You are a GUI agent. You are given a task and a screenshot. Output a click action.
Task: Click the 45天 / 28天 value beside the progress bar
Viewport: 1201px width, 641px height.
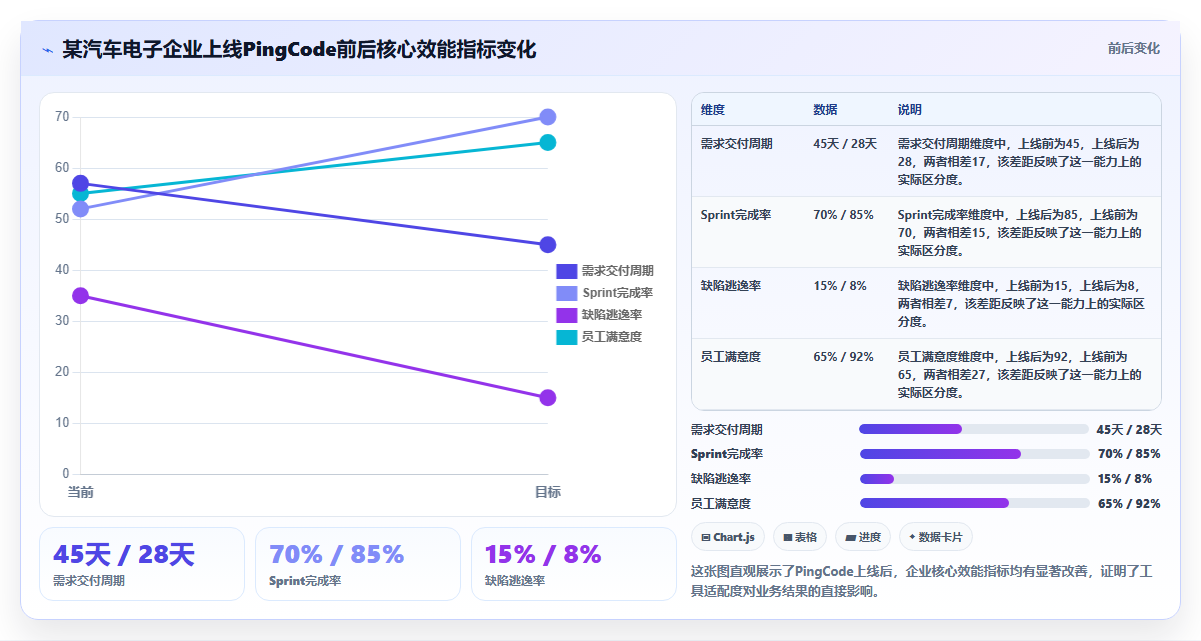(x=1129, y=430)
